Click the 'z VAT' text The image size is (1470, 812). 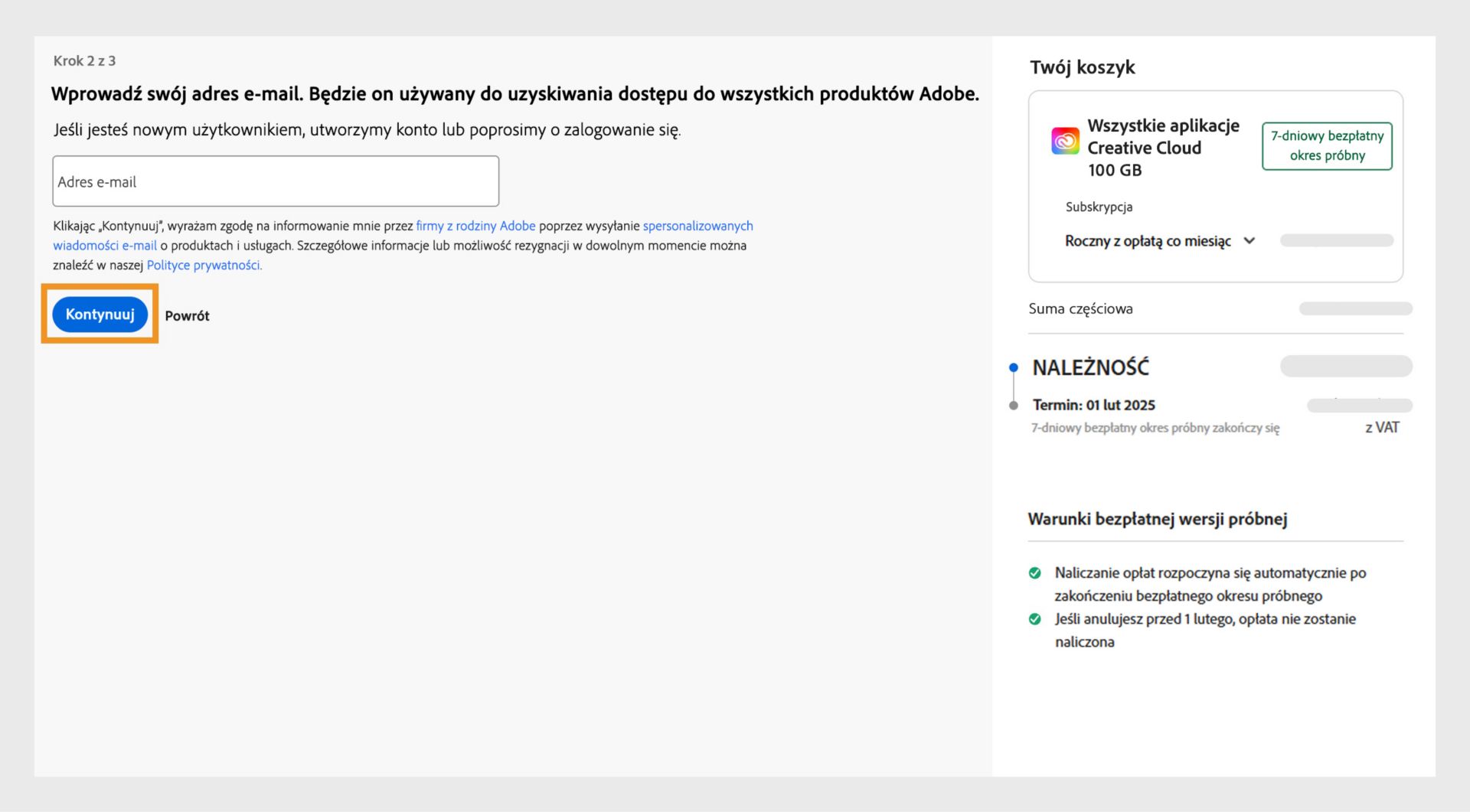(1382, 428)
